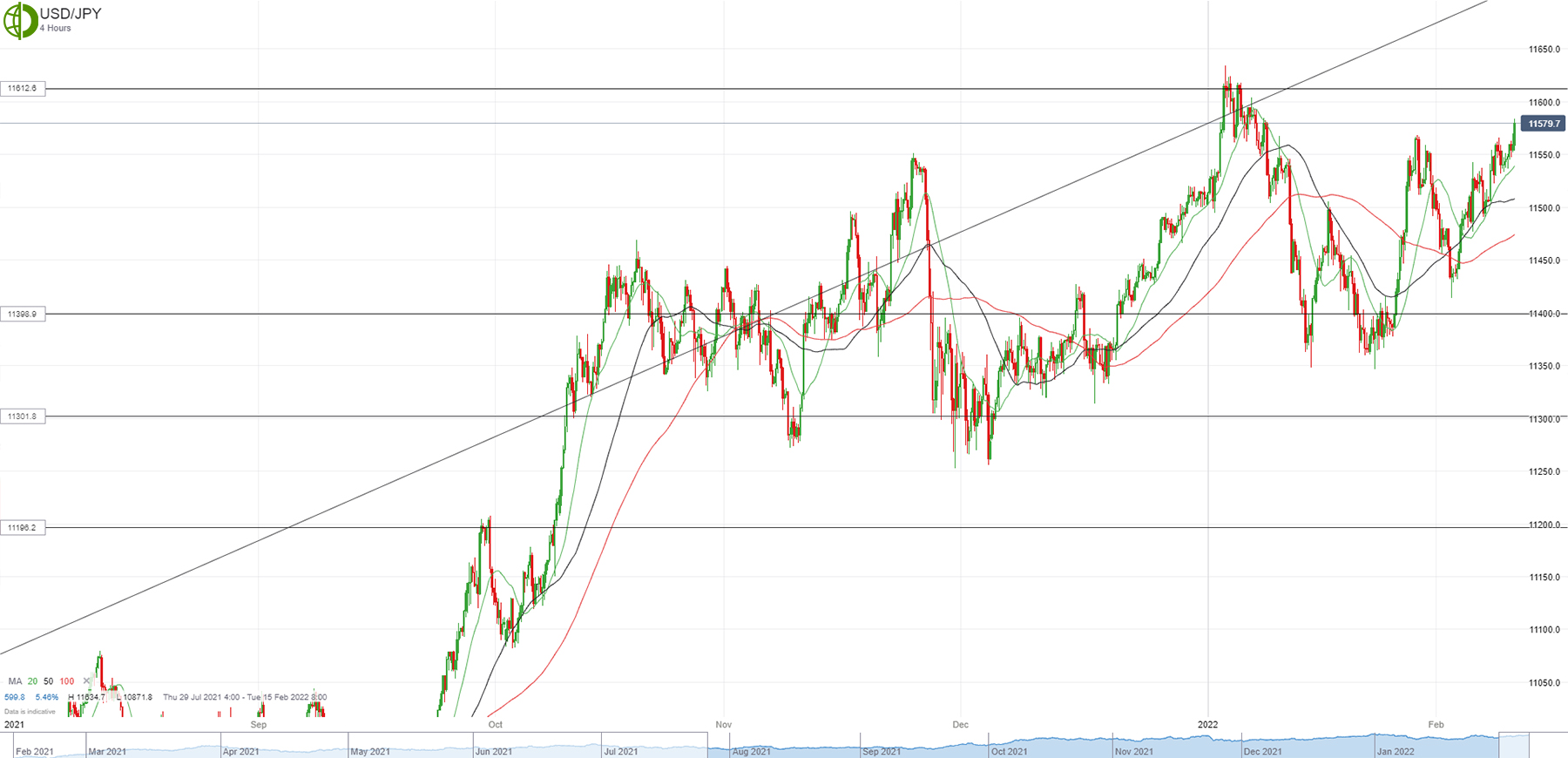Click the 11050.0 price axis label

pos(1544,682)
